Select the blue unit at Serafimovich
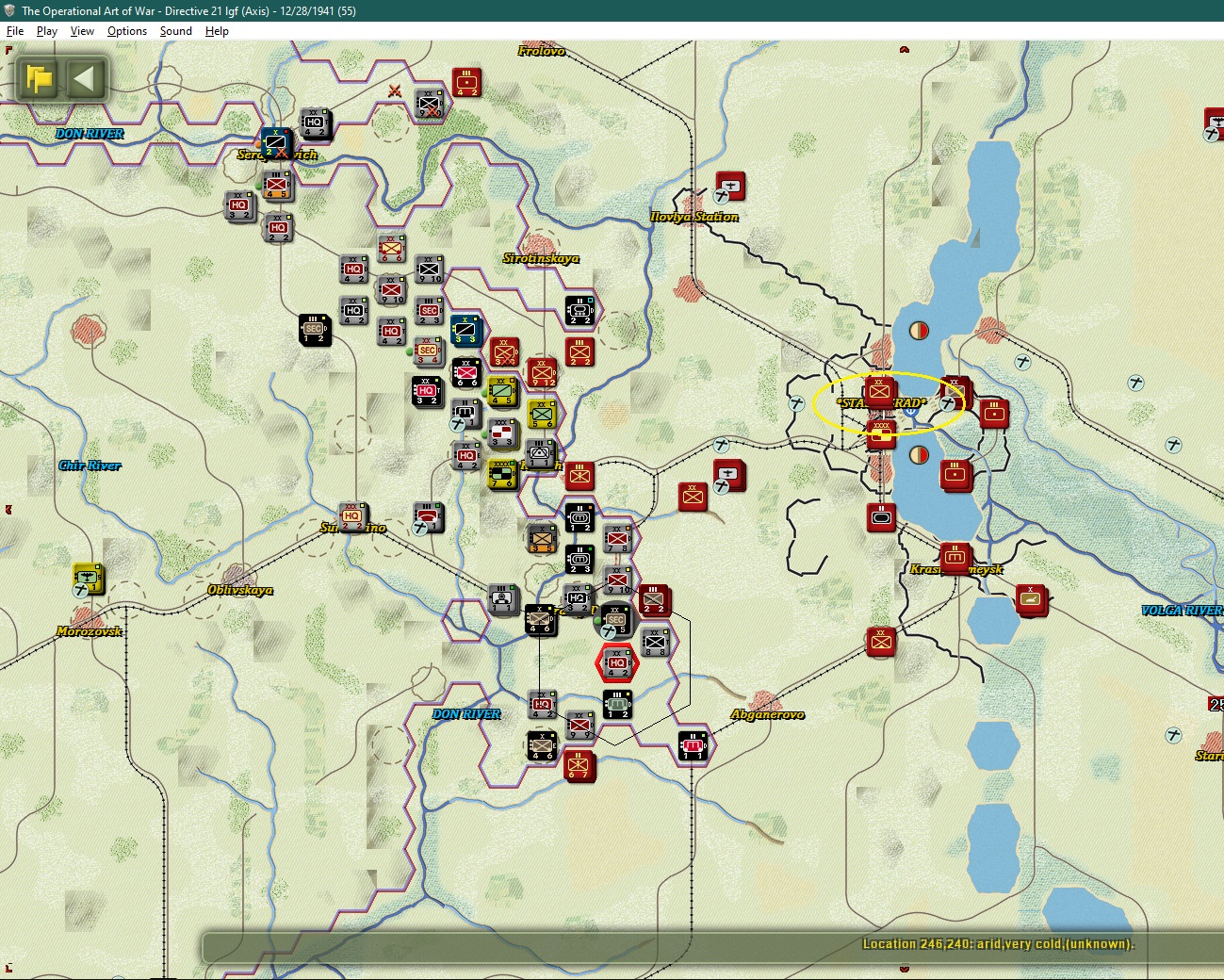This screenshot has height=980, width=1224. coord(278,143)
